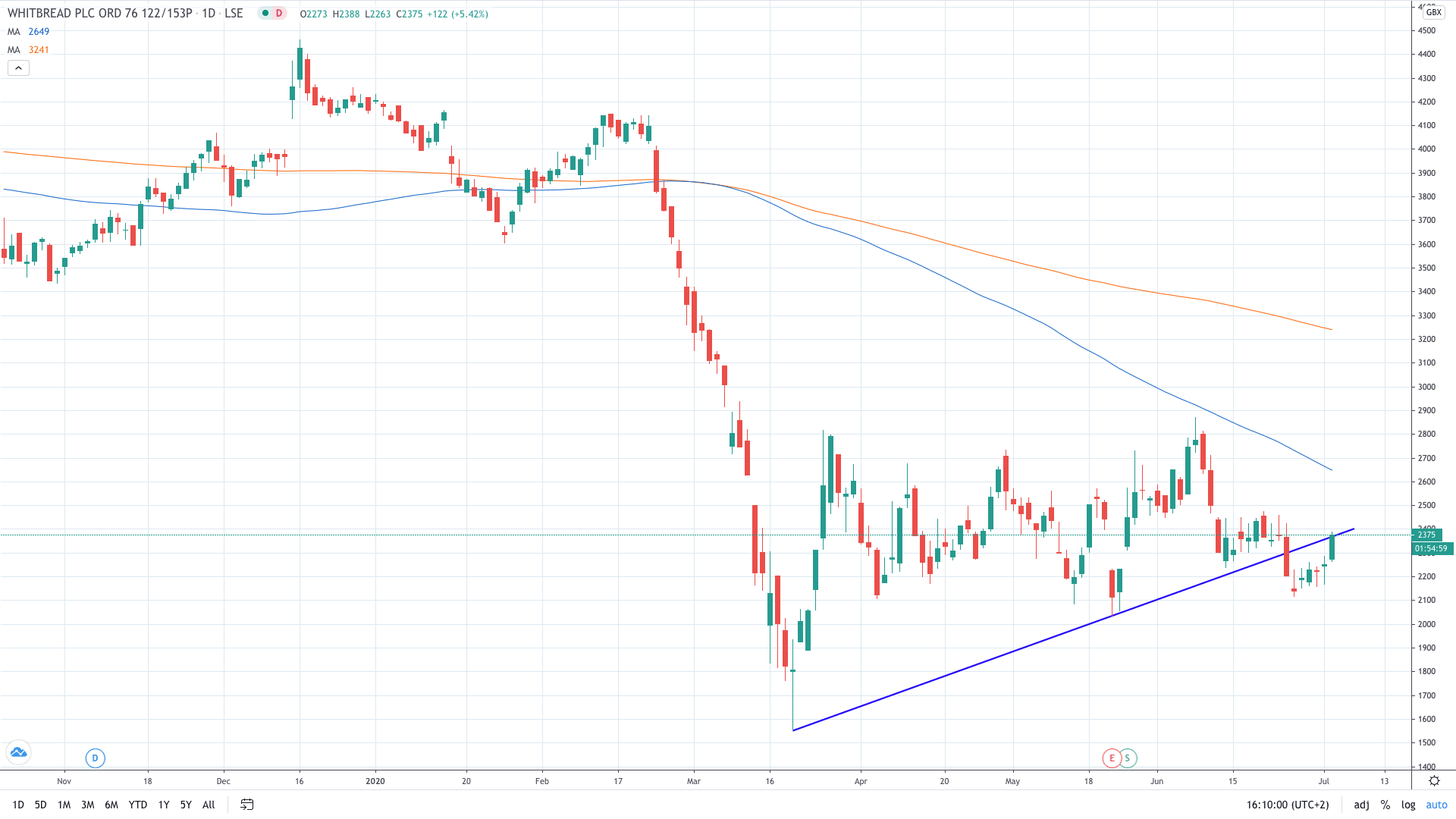Image resolution: width=1456 pixels, height=819 pixels.
Task: Select the 6M time range
Action: click(111, 805)
